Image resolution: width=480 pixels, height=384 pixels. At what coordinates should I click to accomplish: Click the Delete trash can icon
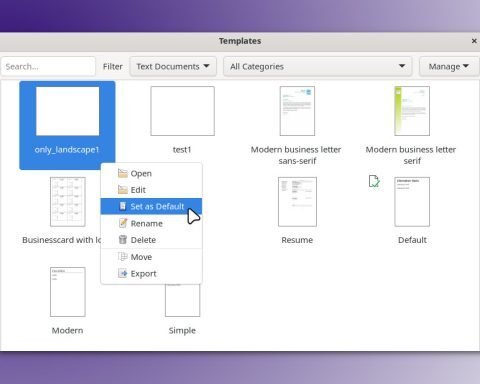click(x=123, y=239)
